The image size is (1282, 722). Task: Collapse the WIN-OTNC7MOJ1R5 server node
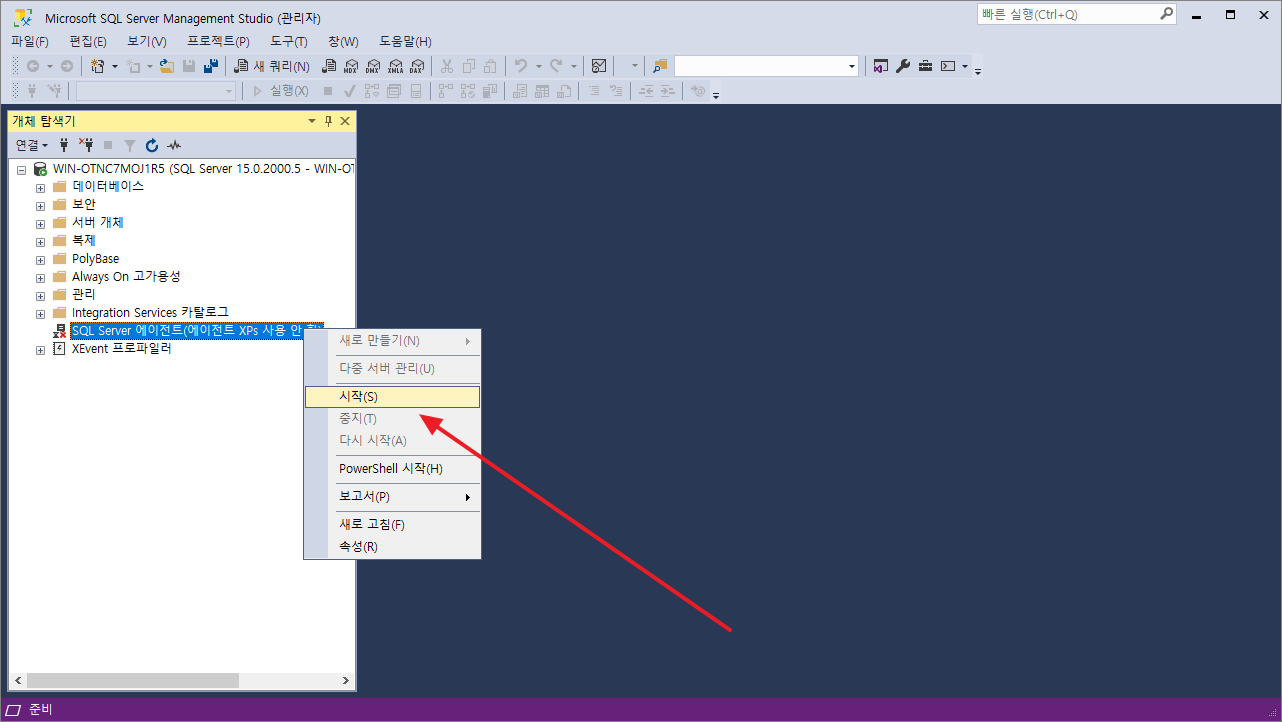tap(21, 170)
